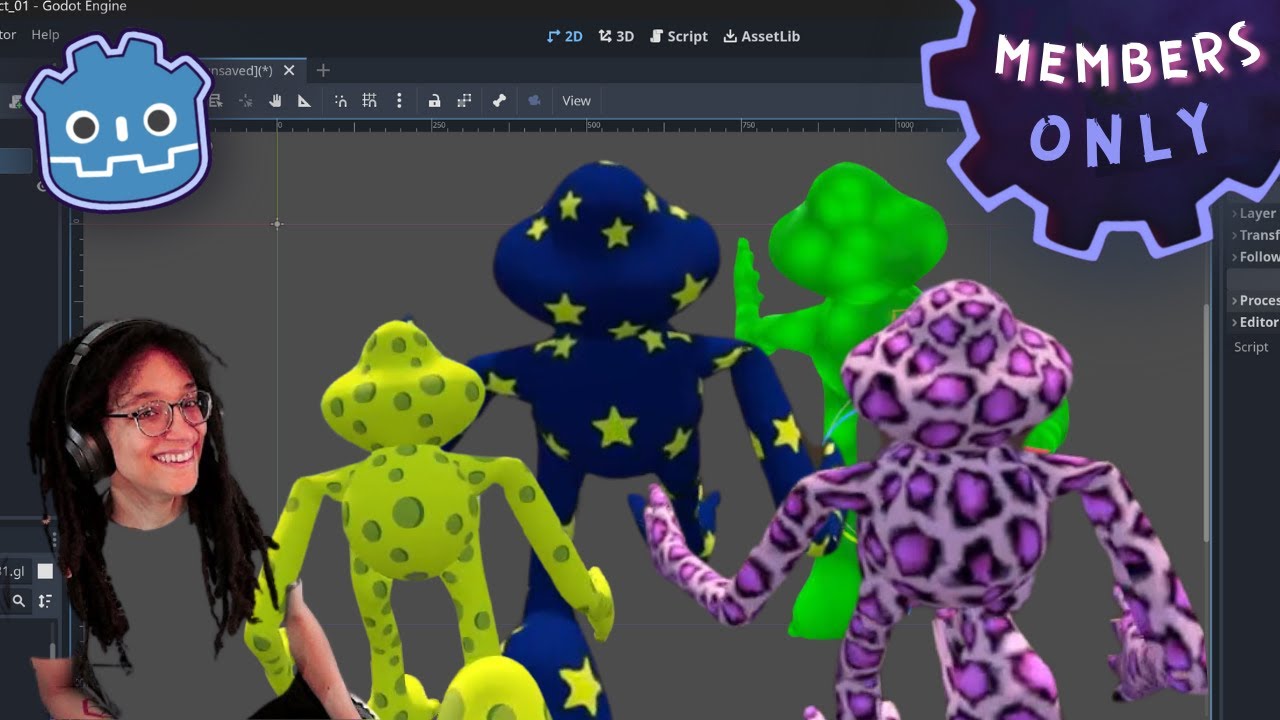Viewport: 1280px width, 720px height.
Task: Select the Pan mode hand tool
Action: point(275,100)
